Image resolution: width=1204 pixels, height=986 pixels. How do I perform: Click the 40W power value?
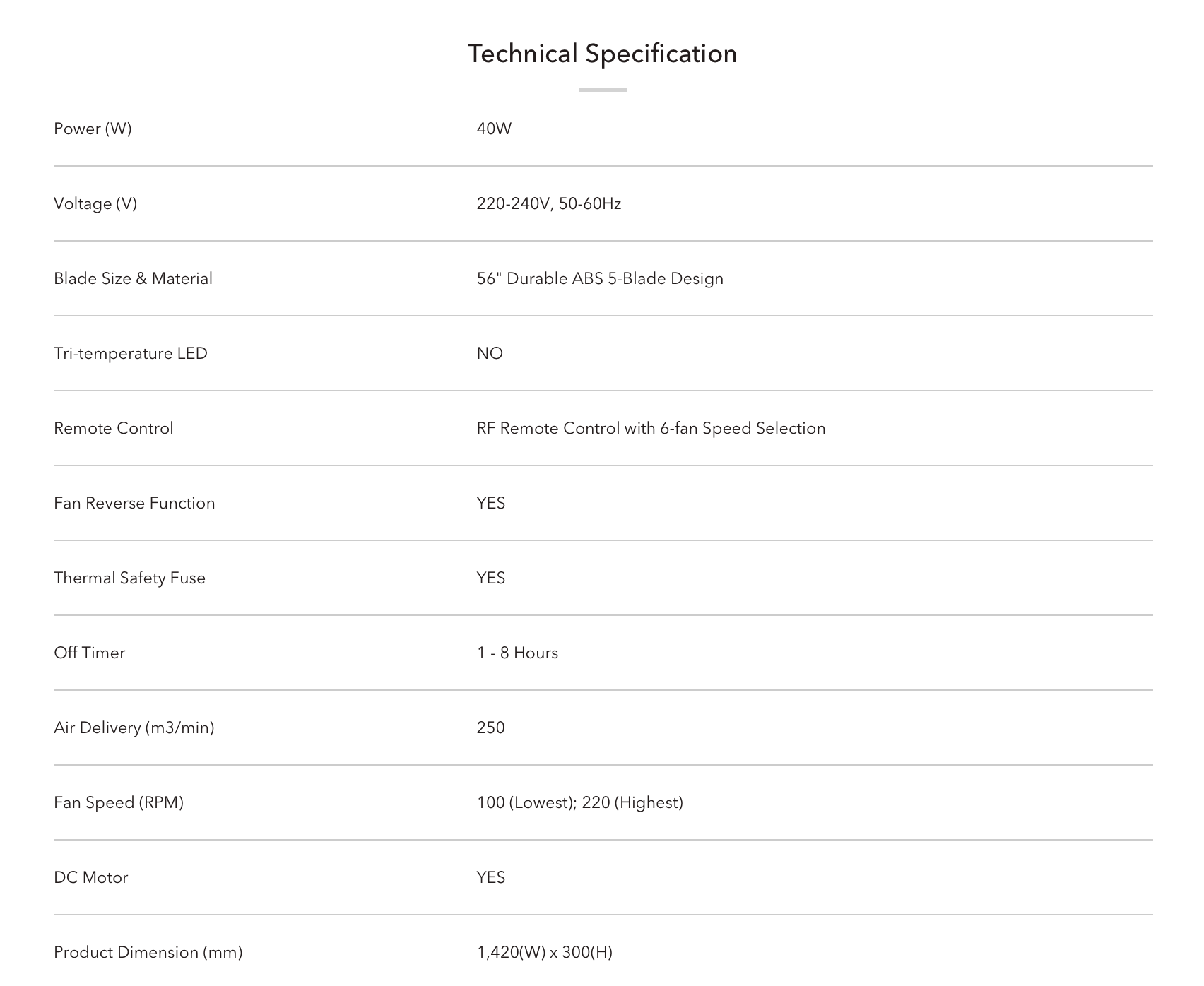(494, 129)
